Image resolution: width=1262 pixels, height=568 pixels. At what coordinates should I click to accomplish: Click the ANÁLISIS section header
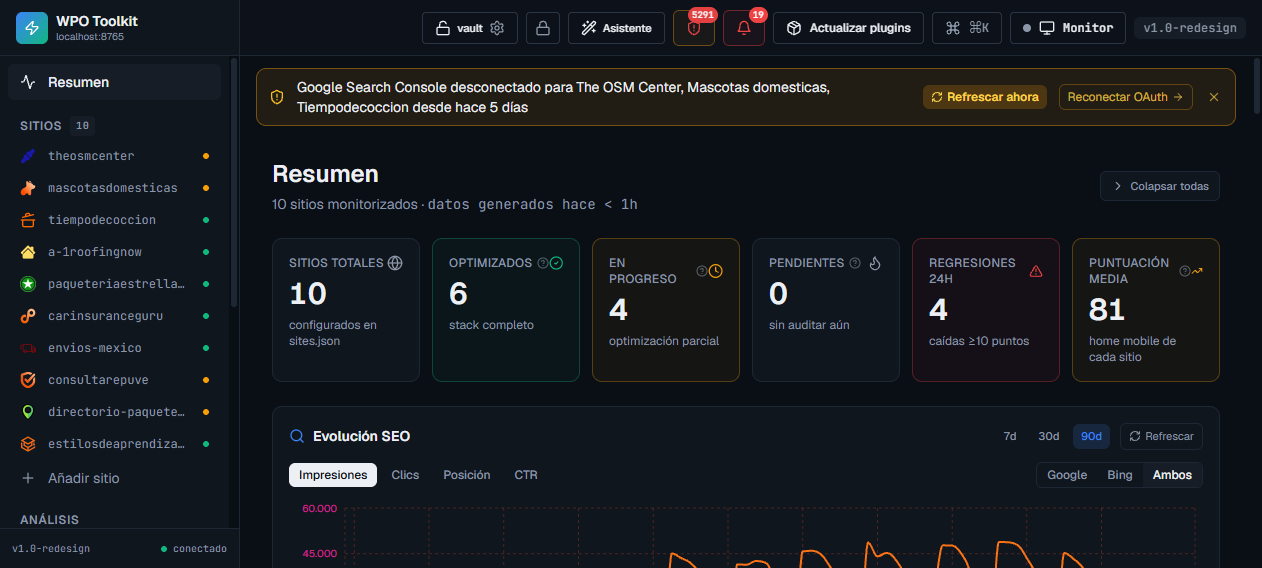tap(49, 520)
